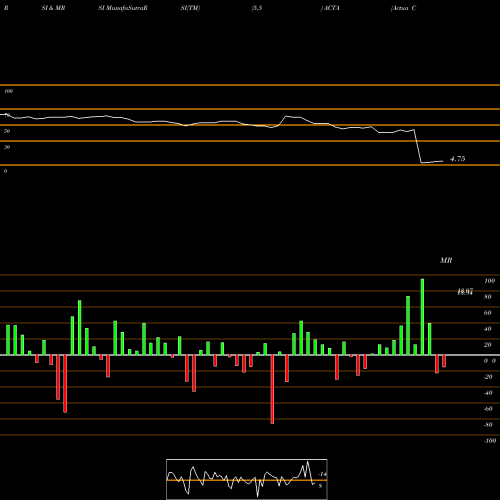The image size is (500, 500).
Task: Select the tallest green bar in MR chart
Action: 422,317
